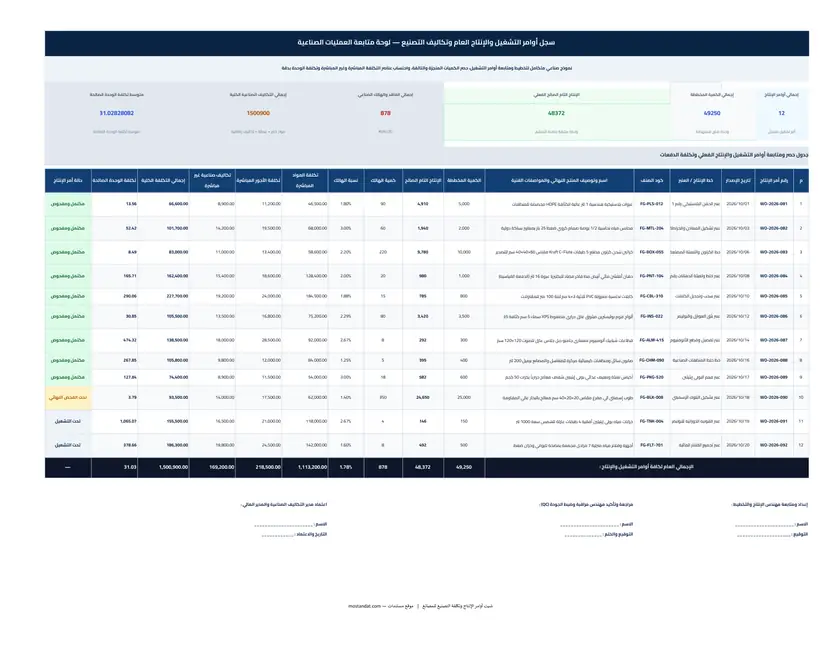Select work order cell WO-2026-010

tap(773, 398)
